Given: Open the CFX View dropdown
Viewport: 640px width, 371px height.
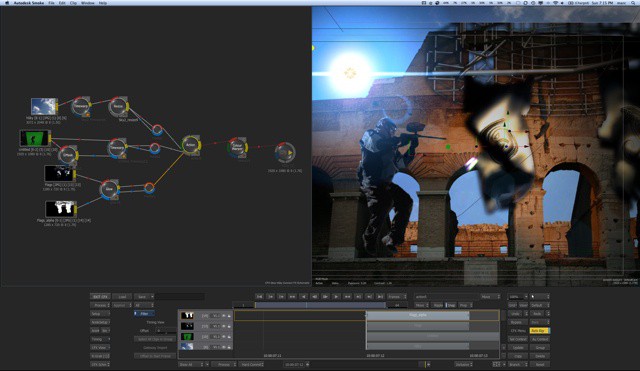Looking at the screenshot, I should click(100, 347).
